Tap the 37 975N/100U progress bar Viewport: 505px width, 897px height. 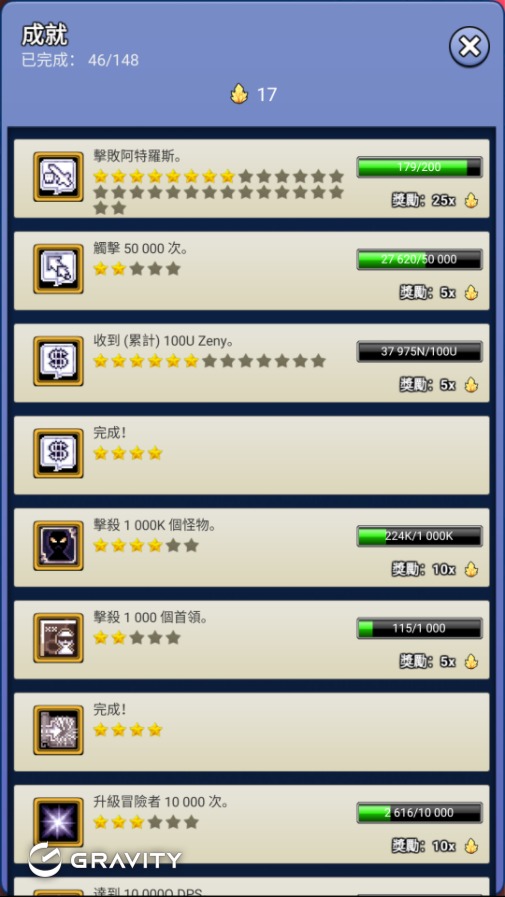point(419,351)
